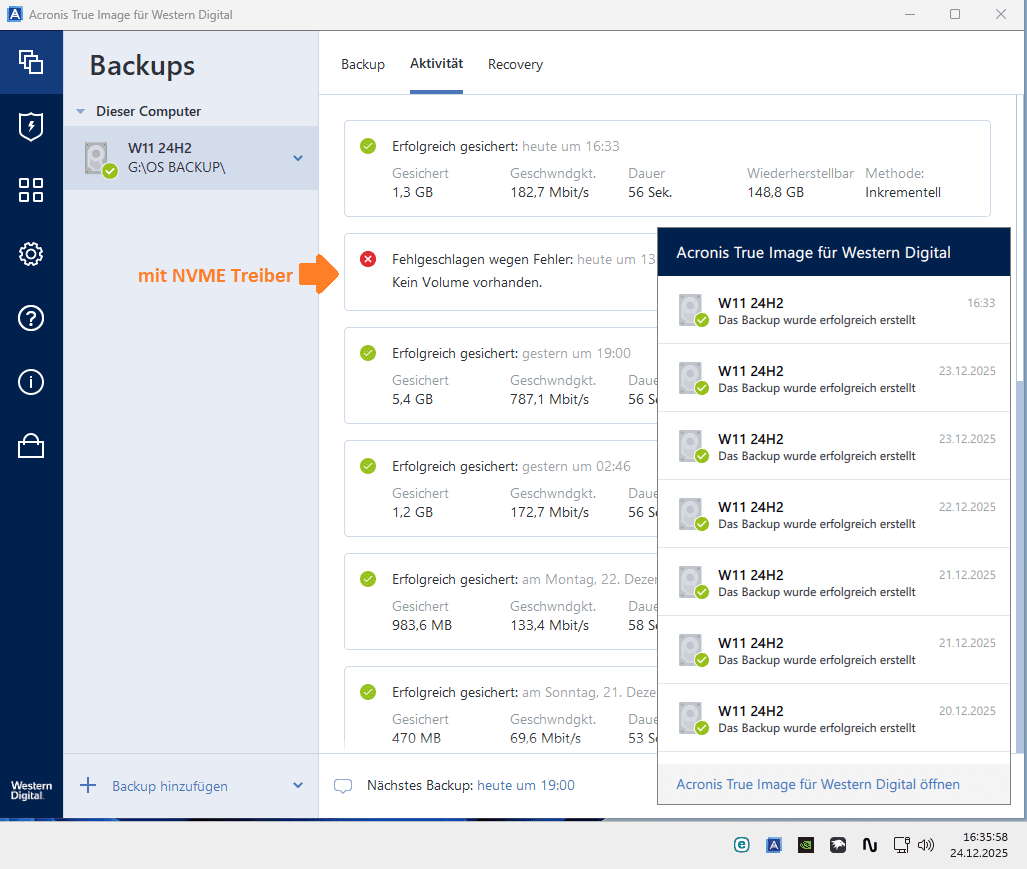Open the Help question mark icon
The width and height of the screenshot is (1027, 869).
tap(31, 318)
